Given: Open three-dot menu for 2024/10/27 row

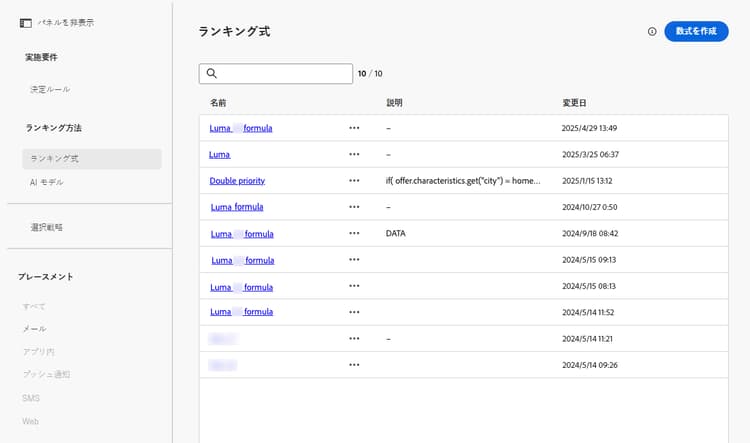Looking at the screenshot, I should 354,207.
